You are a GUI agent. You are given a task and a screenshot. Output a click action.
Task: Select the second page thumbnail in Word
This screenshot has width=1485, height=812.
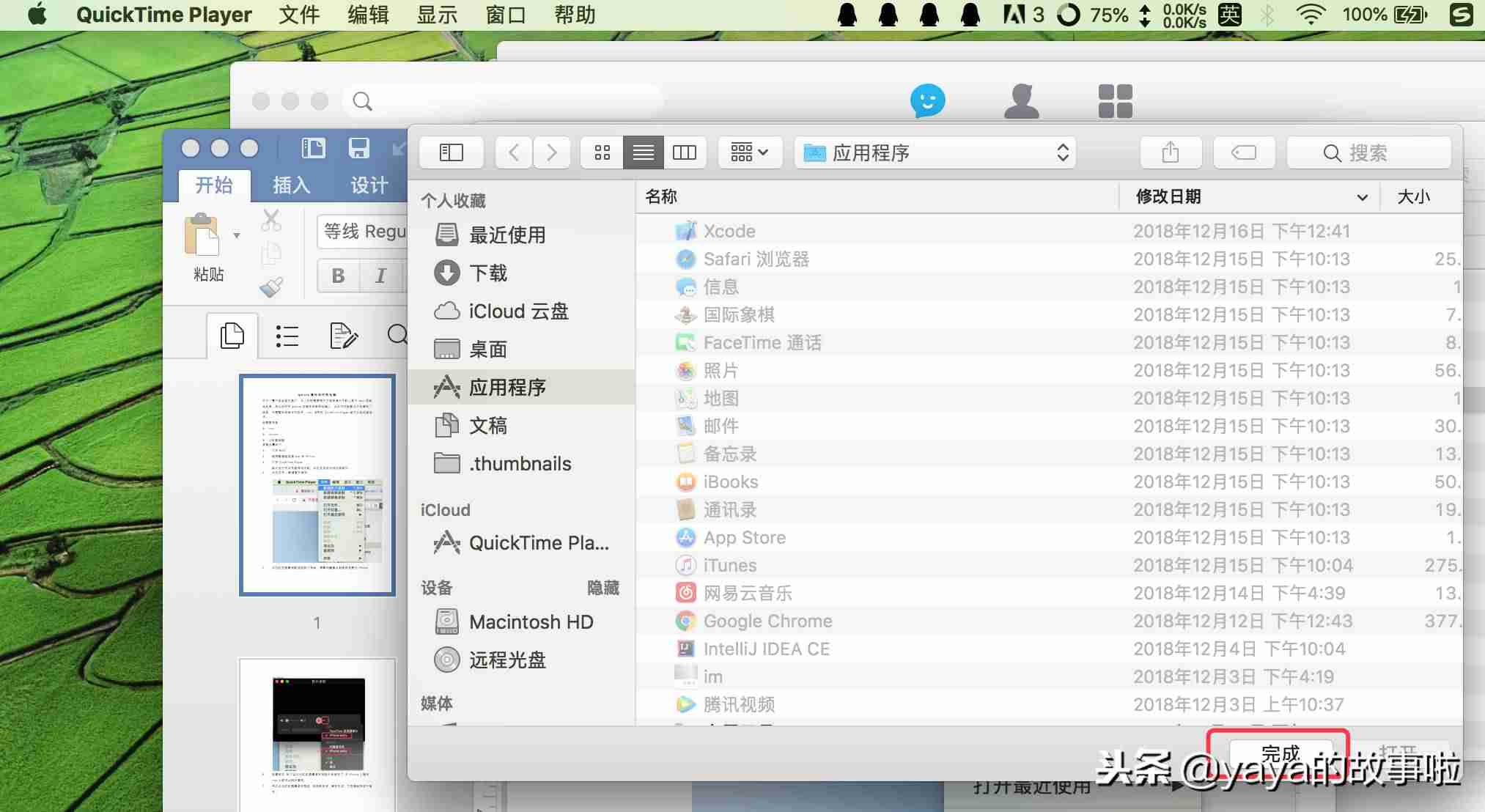point(317,734)
